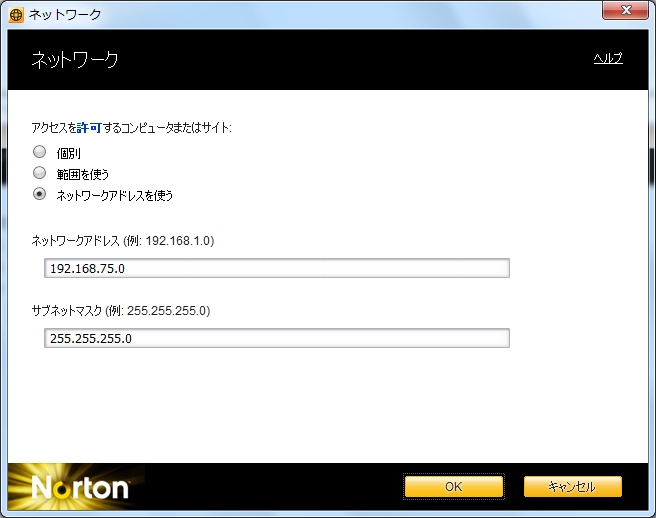Image resolution: width=656 pixels, height=518 pixels.
Task: Click the Norton globe icon in title bar
Action: coord(16,14)
